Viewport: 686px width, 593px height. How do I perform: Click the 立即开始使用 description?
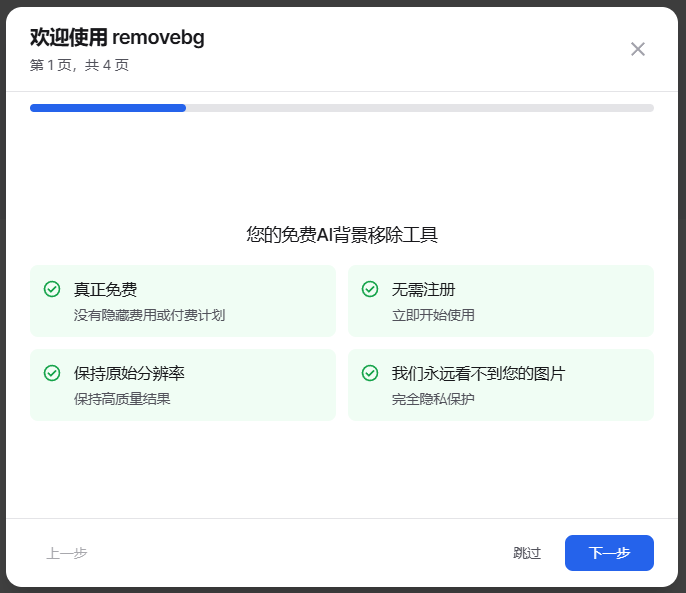[433, 315]
